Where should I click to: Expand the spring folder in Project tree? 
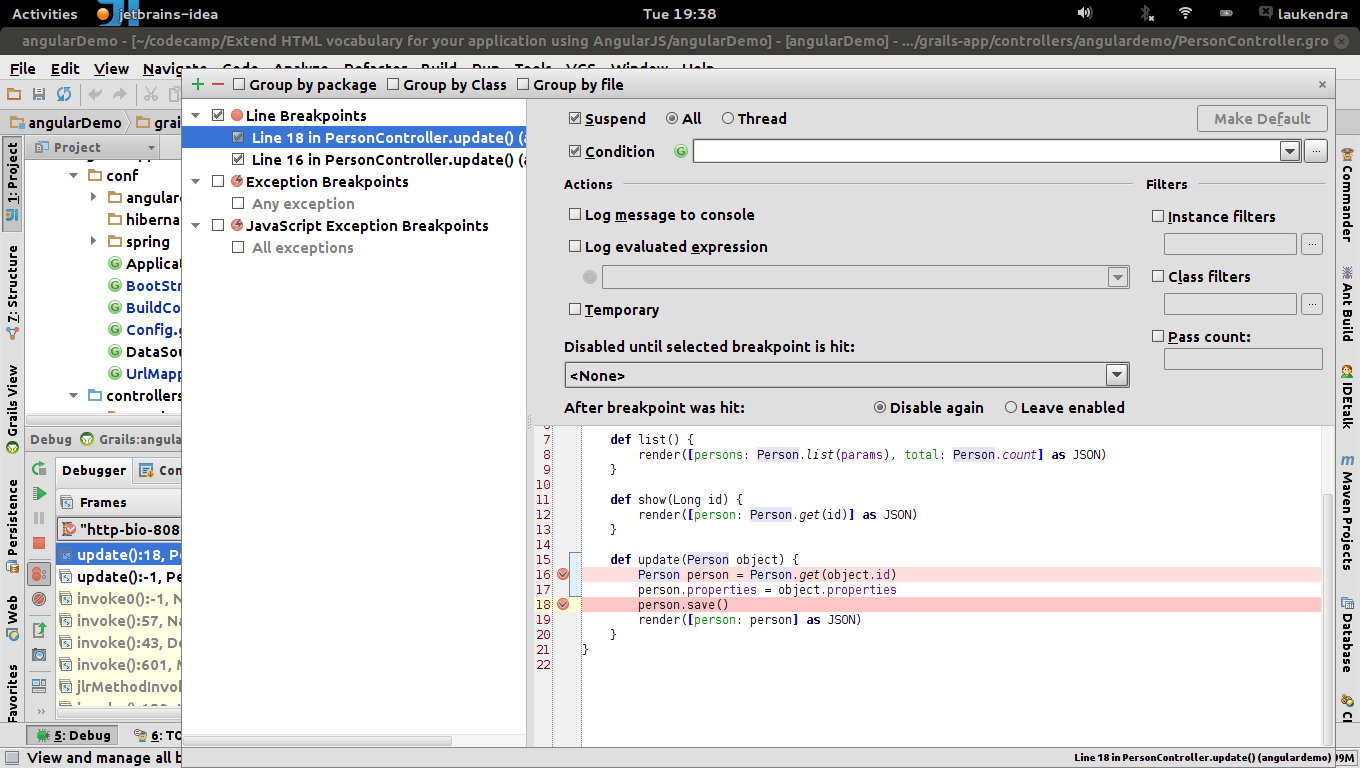[93, 241]
